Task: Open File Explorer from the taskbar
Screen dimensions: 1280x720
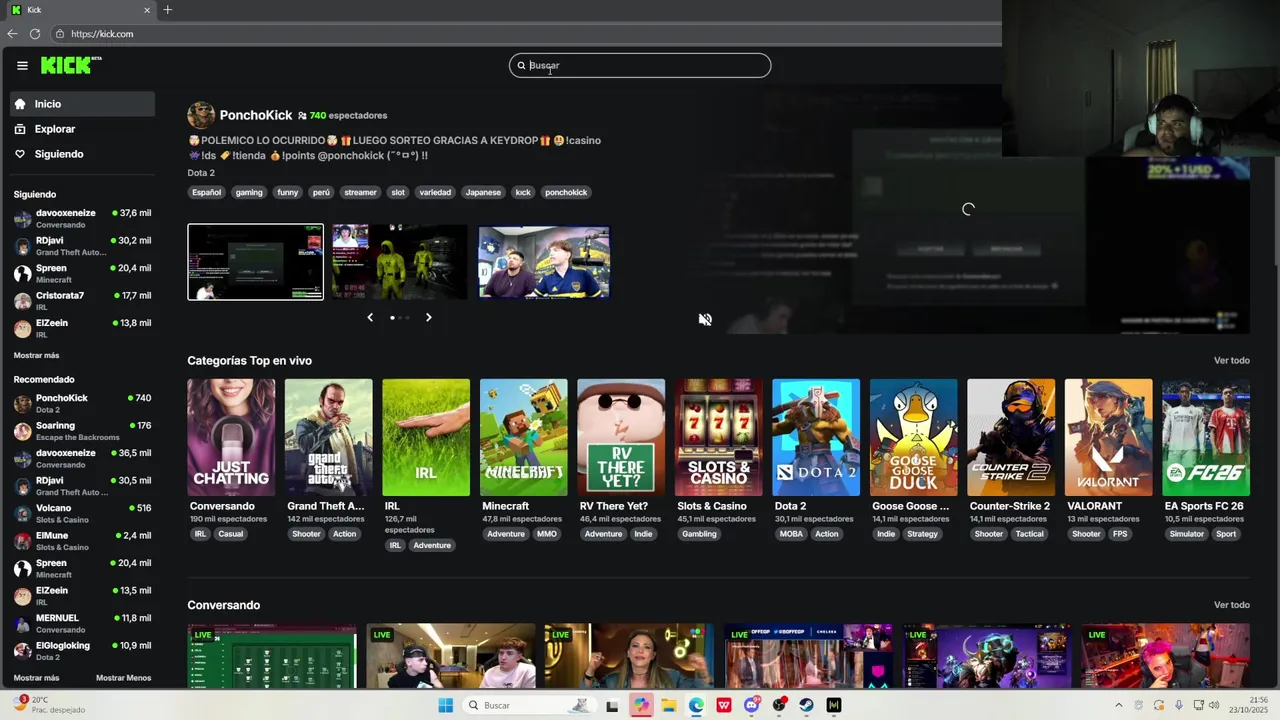Action: click(x=668, y=705)
